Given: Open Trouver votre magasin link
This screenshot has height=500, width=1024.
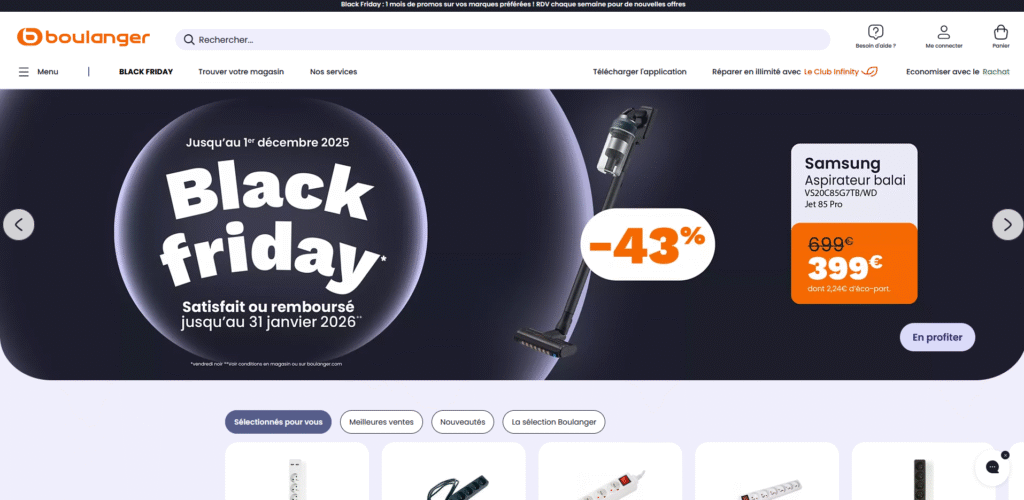Looking at the screenshot, I should (241, 72).
